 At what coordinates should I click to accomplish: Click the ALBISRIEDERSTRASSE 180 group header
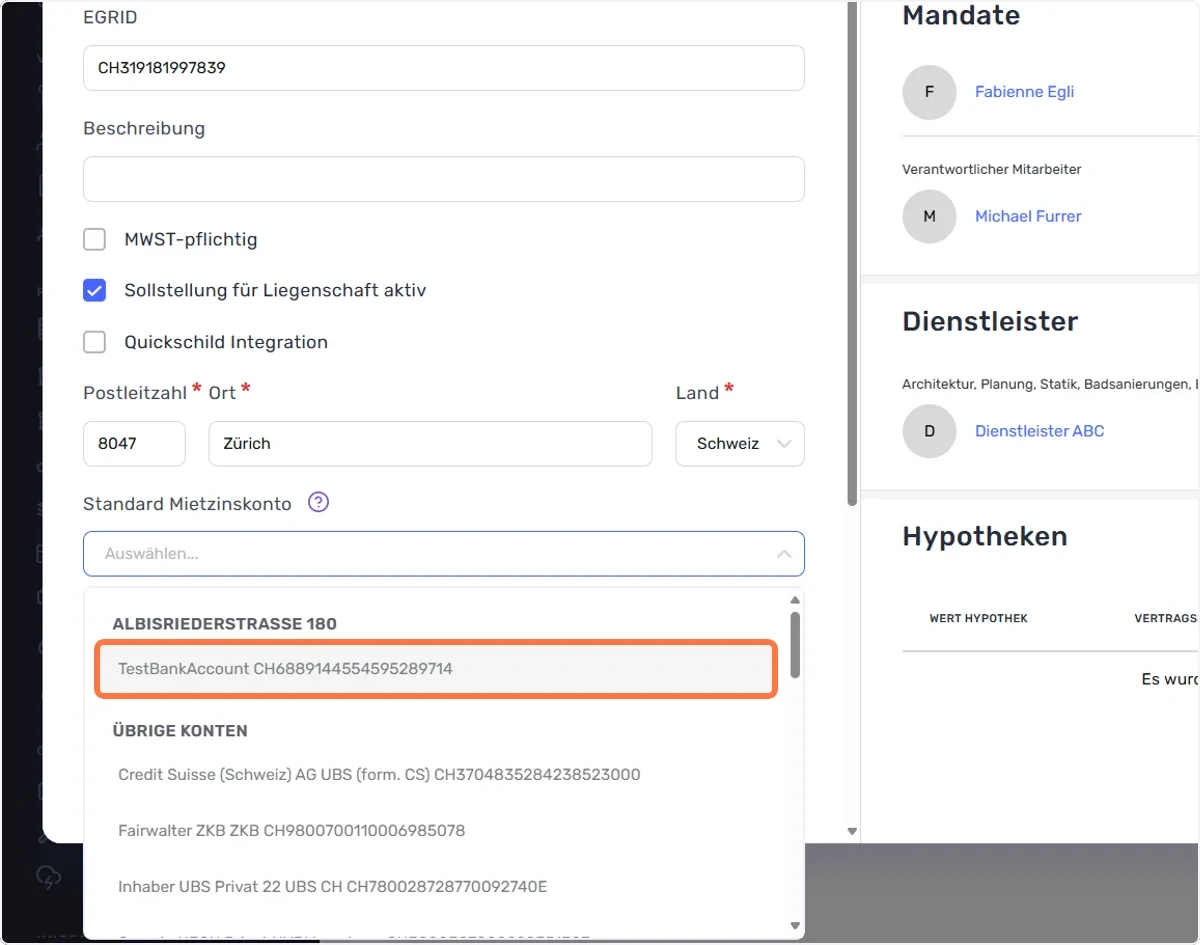click(x=224, y=624)
